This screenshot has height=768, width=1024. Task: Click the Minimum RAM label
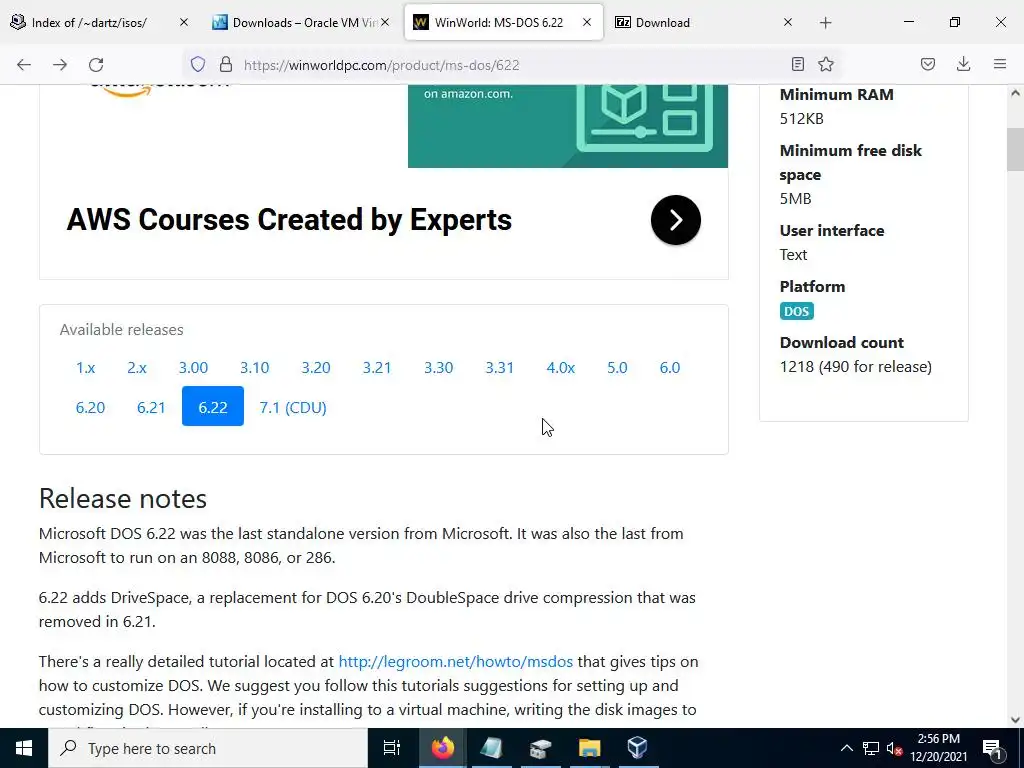[x=837, y=94]
